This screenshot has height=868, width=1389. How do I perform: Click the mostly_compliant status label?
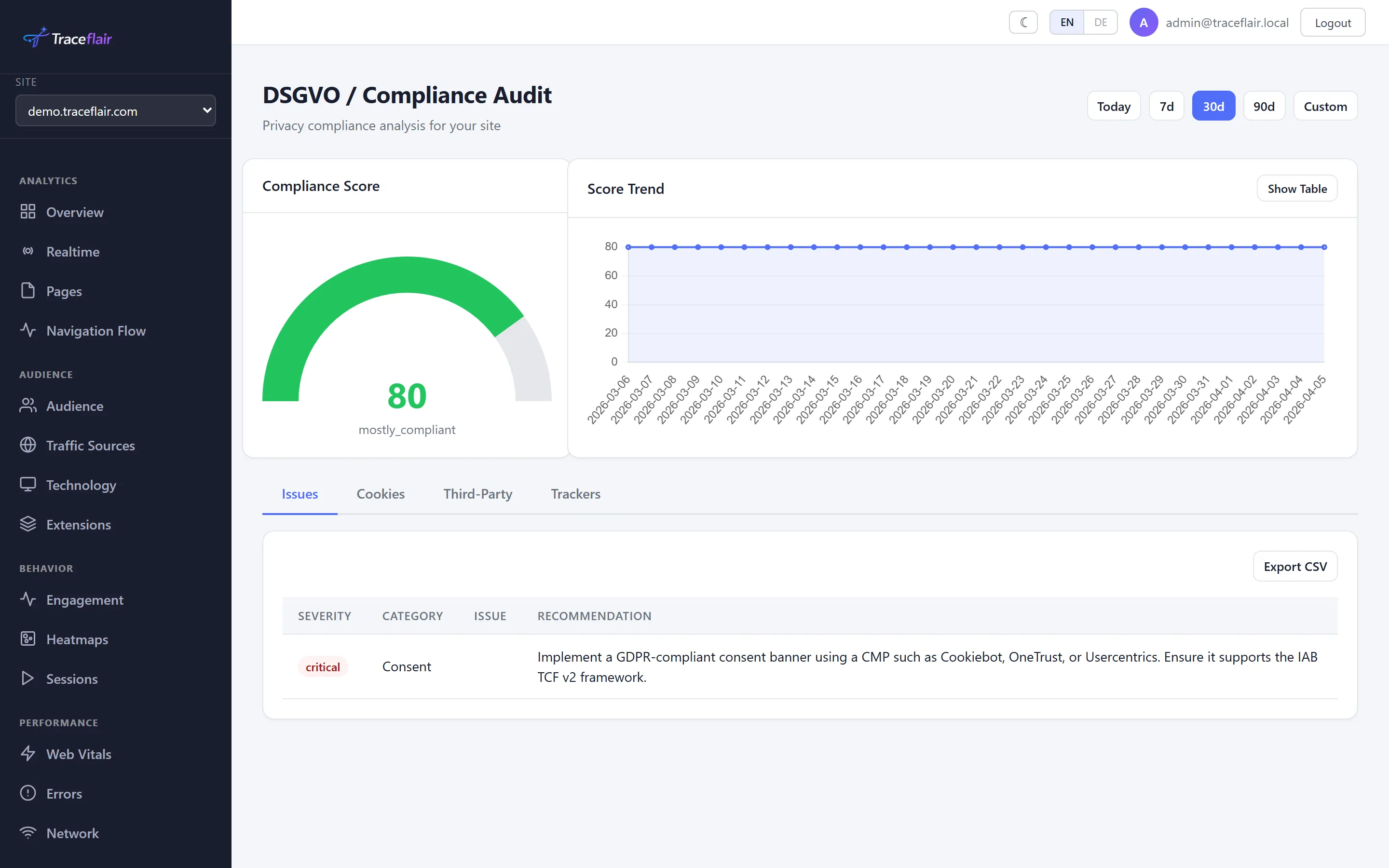click(x=407, y=429)
